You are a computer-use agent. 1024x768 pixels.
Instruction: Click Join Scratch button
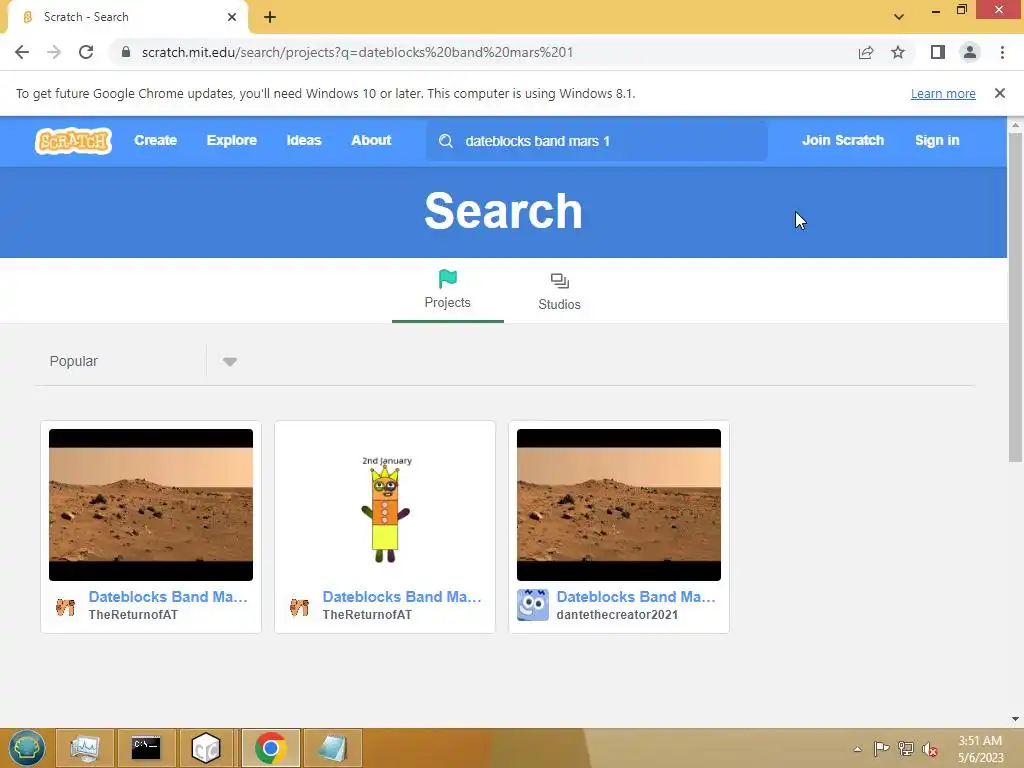[x=842, y=140]
